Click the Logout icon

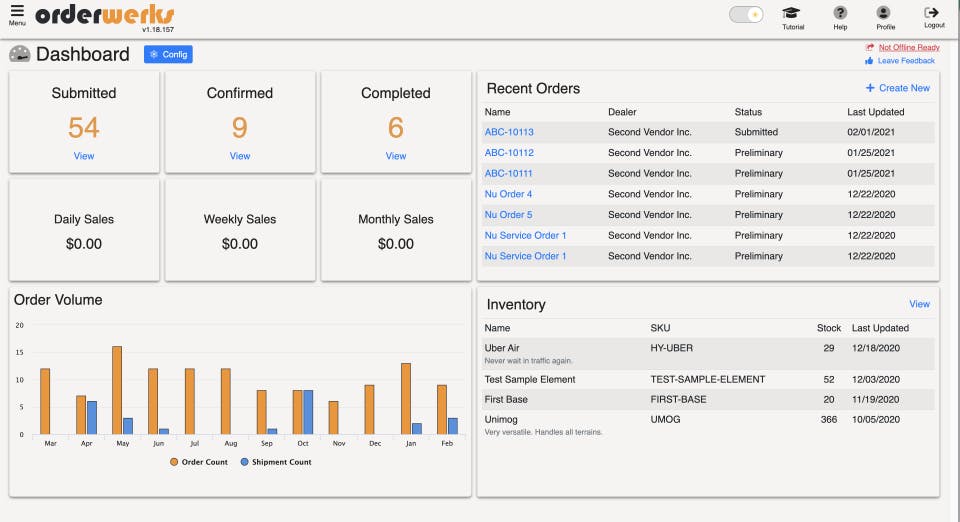click(933, 14)
